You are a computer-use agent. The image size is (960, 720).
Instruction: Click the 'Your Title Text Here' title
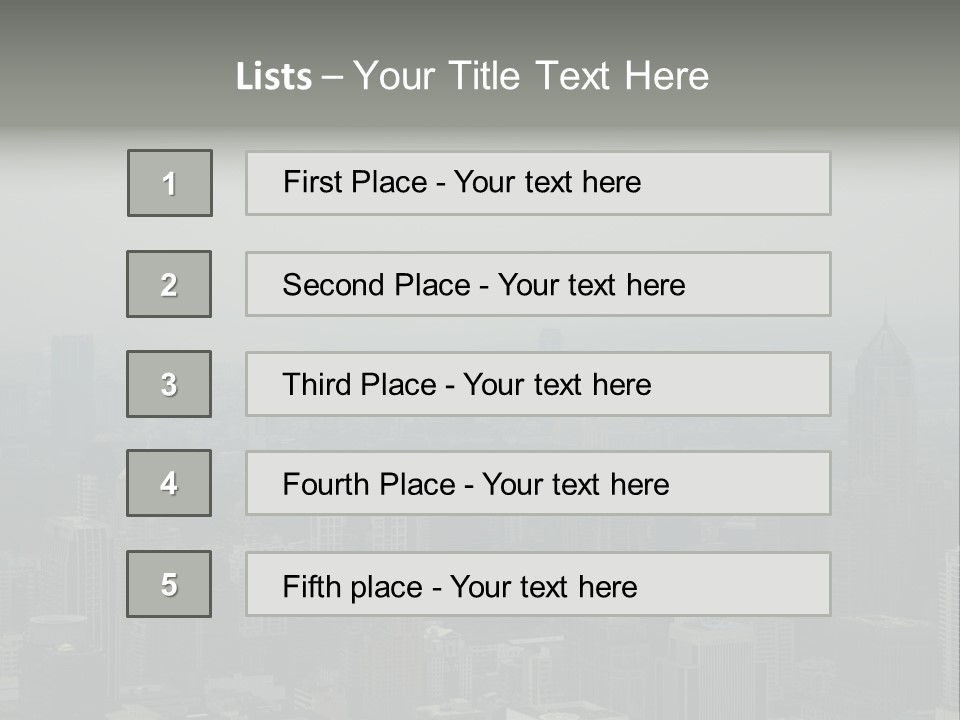530,76
